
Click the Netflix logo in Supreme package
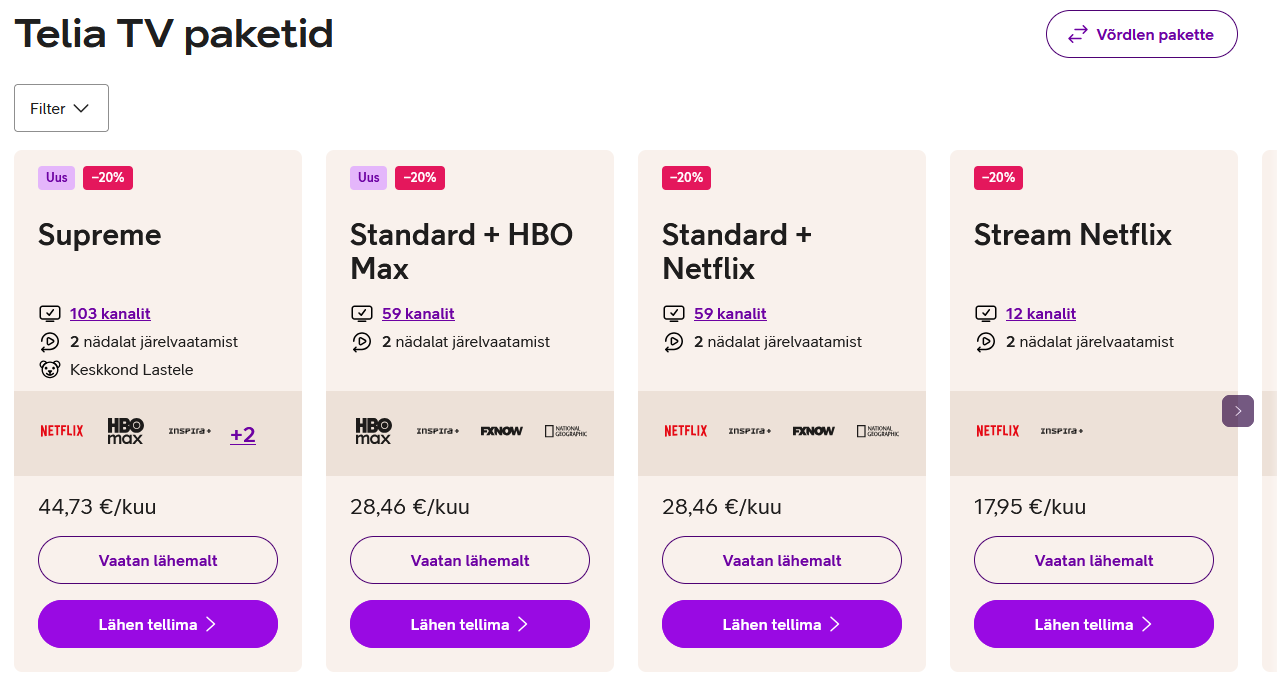(x=62, y=431)
